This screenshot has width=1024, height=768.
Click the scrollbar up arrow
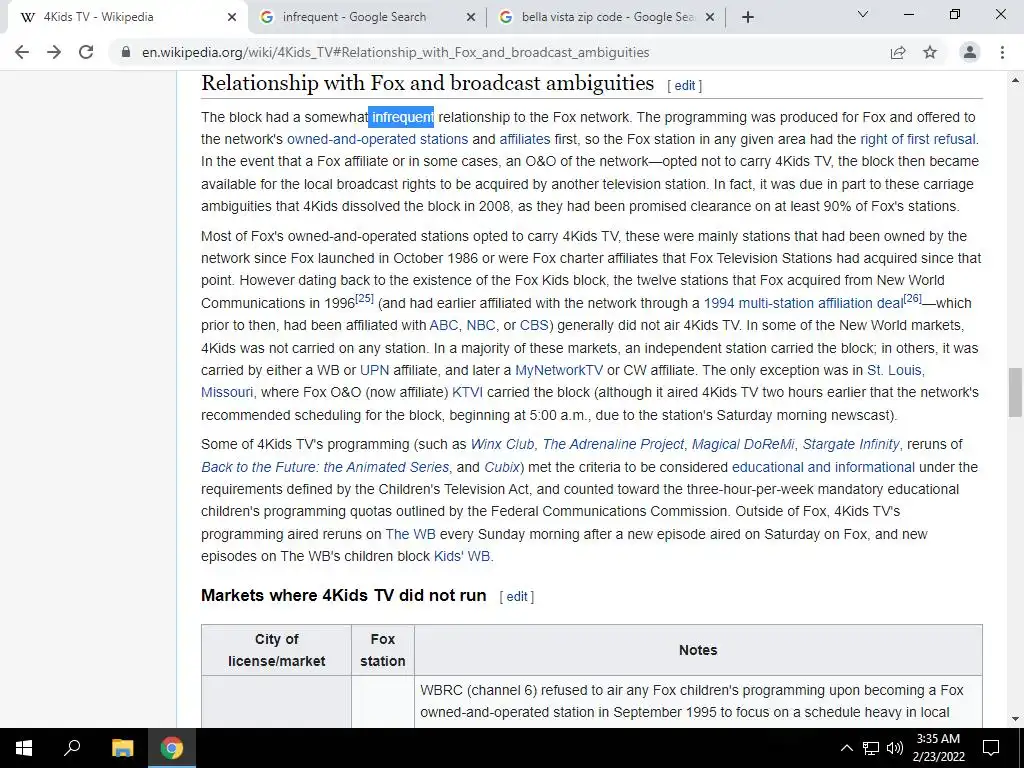click(1015, 80)
